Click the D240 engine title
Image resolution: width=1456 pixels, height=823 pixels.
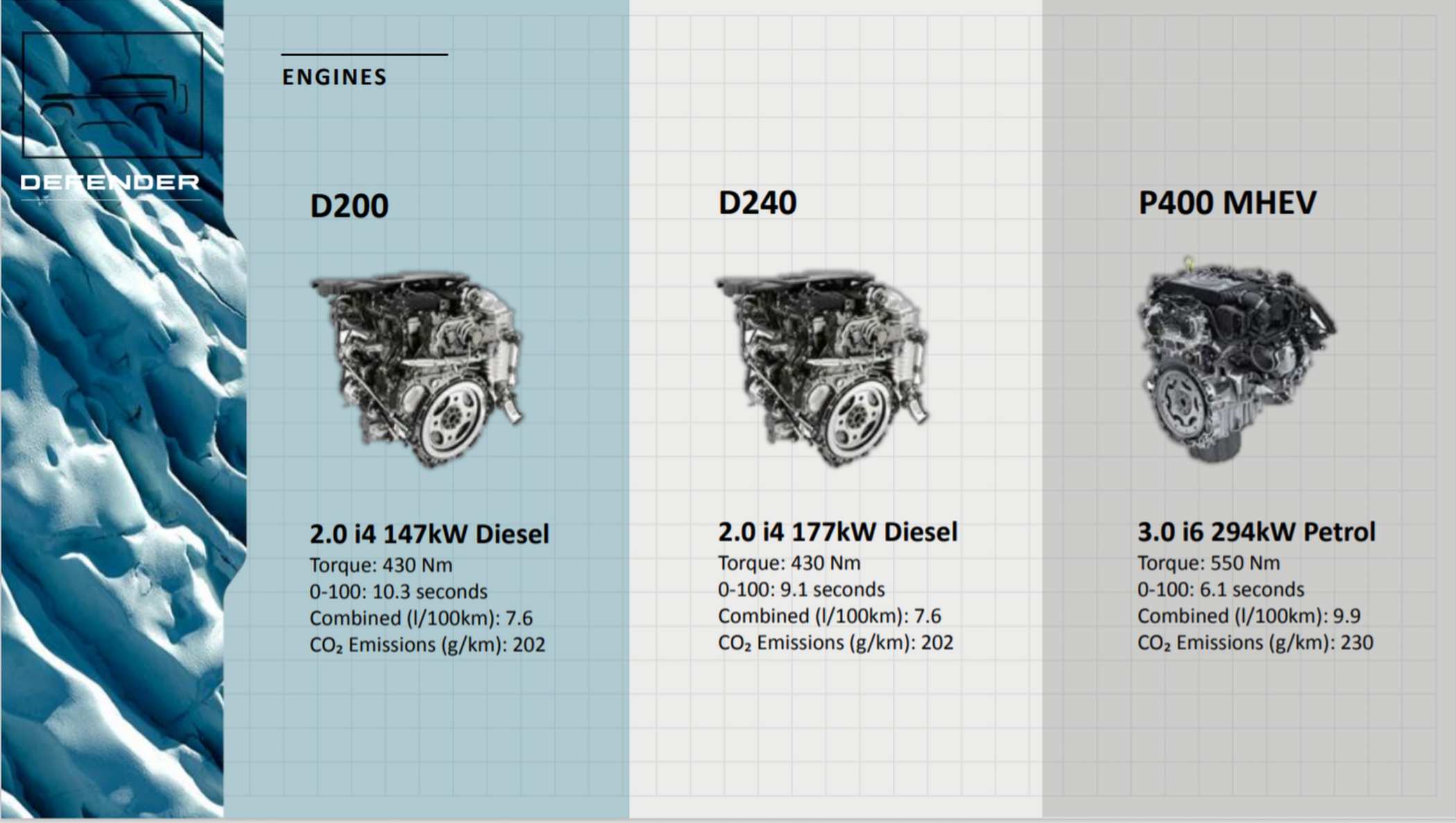pyautogui.click(x=757, y=203)
